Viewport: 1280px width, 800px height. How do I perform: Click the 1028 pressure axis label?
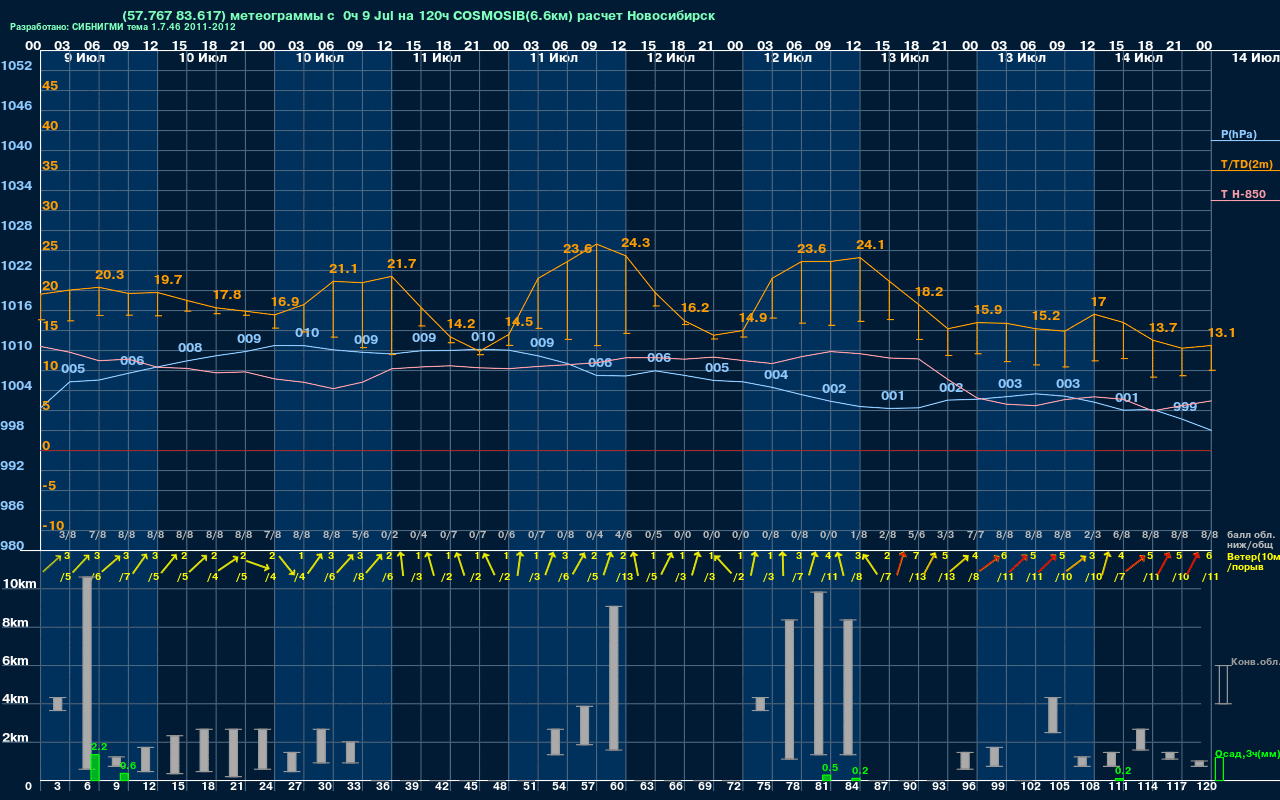[16, 226]
